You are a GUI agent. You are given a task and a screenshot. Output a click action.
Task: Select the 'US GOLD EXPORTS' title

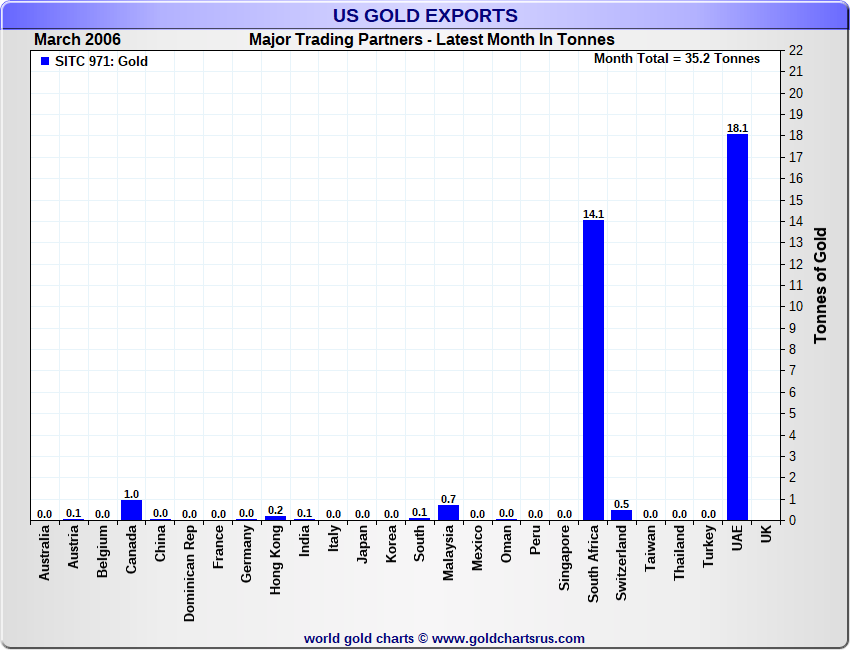coord(425,16)
